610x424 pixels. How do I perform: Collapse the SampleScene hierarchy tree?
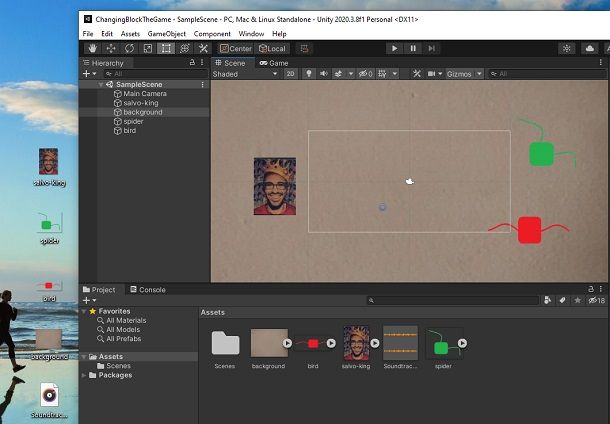coord(101,84)
